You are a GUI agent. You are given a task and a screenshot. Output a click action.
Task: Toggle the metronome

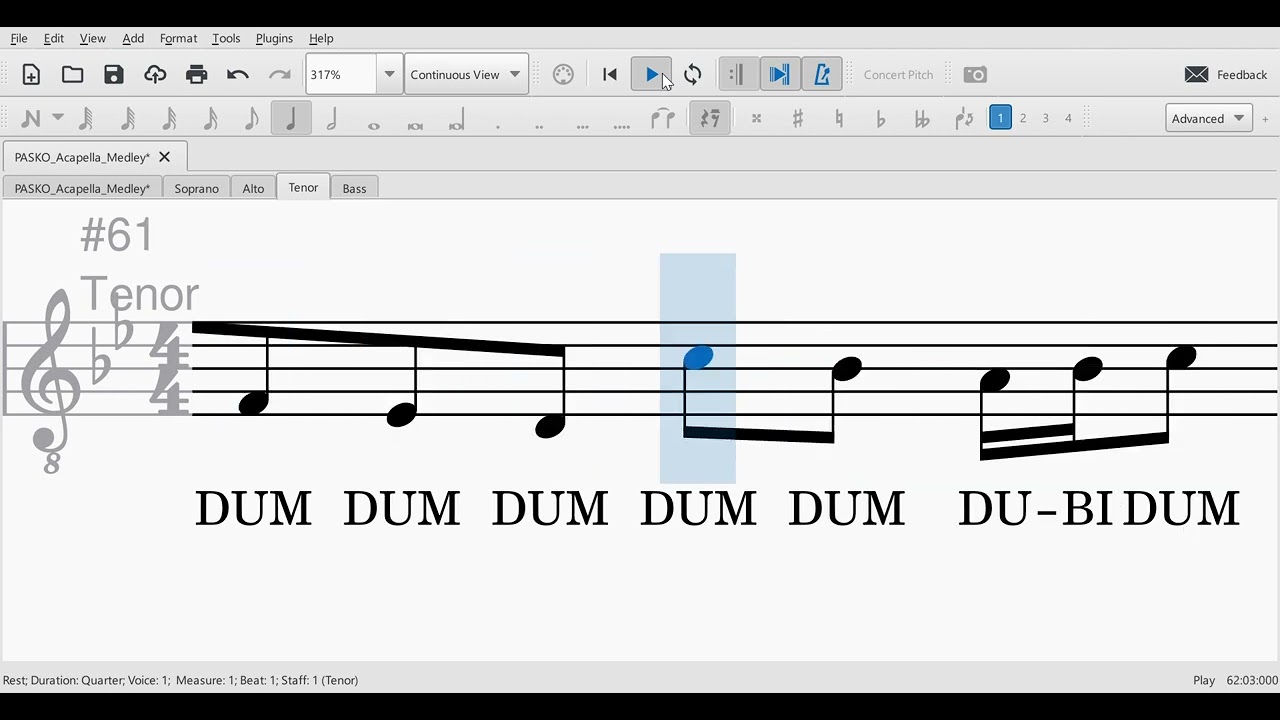click(x=822, y=75)
